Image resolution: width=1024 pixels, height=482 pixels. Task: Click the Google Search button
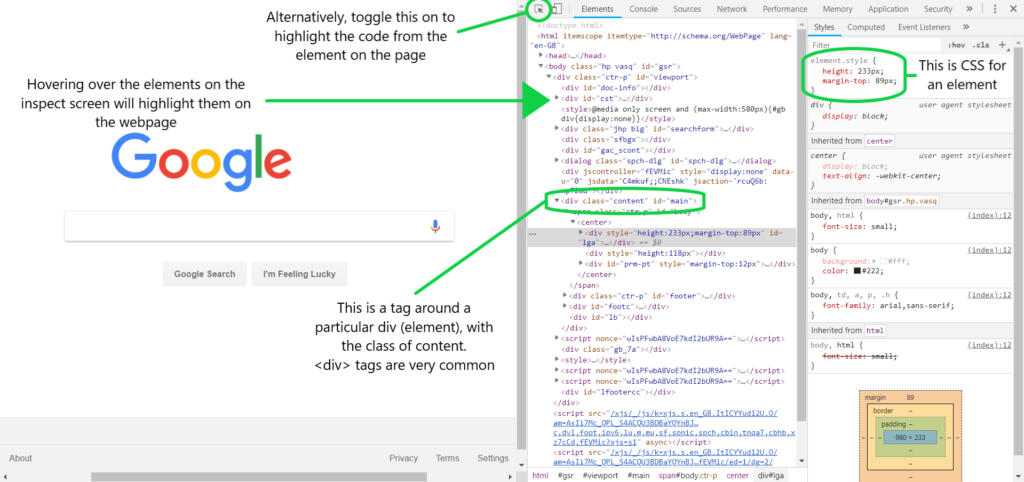point(204,274)
